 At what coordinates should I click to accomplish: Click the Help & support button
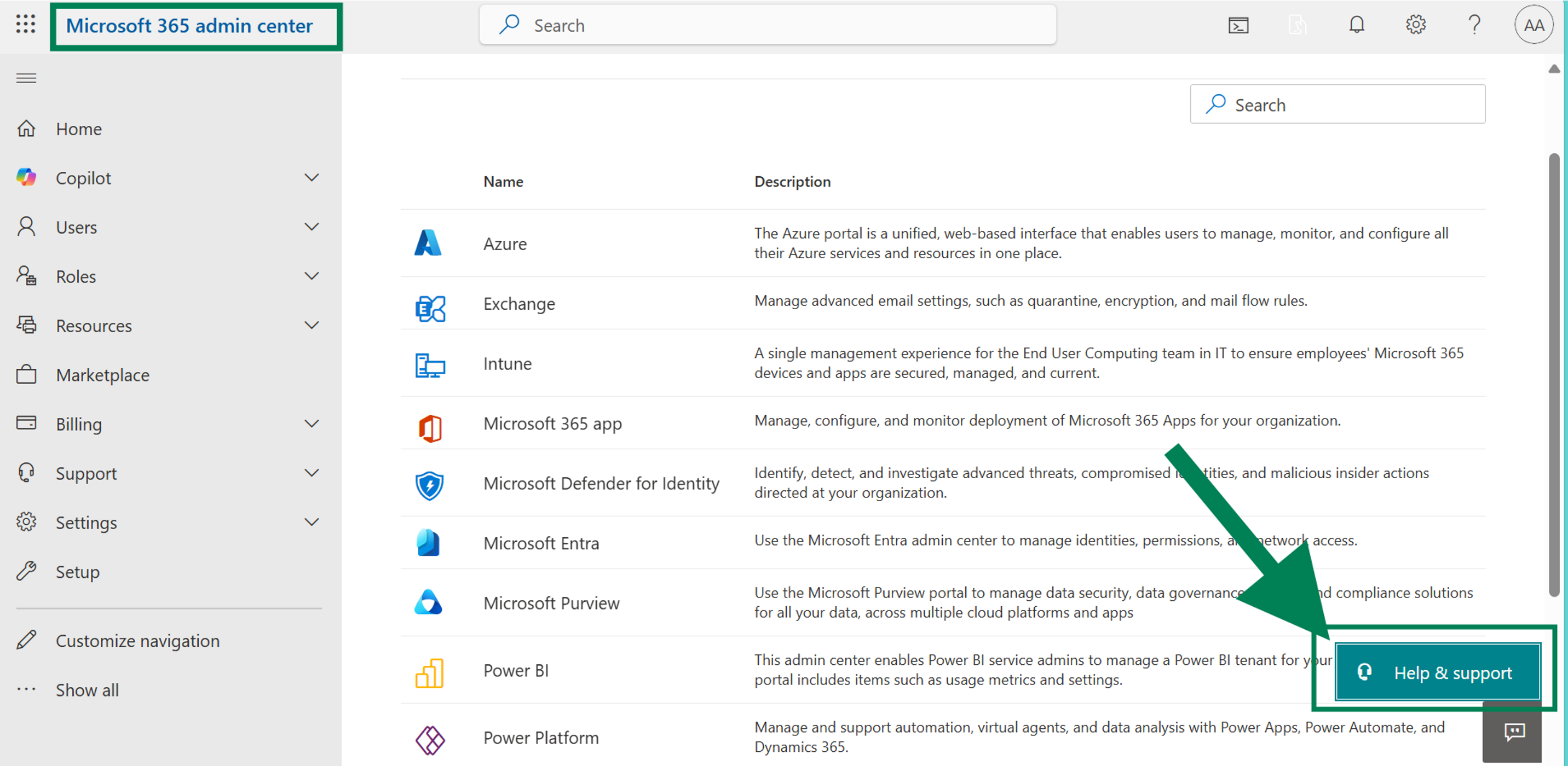pyautogui.click(x=1438, y=672)
